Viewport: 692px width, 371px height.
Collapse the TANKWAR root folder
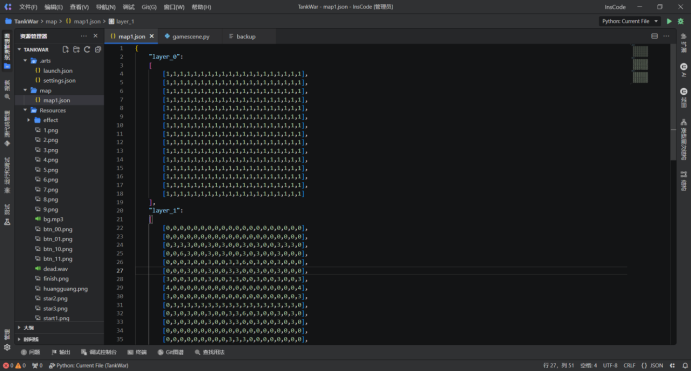[x=19, y=49]
